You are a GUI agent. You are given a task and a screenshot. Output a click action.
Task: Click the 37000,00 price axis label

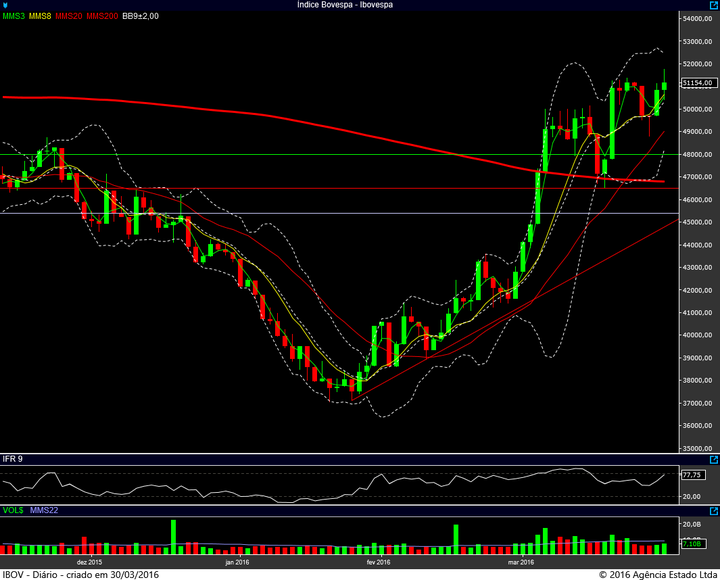click(698, 403)
